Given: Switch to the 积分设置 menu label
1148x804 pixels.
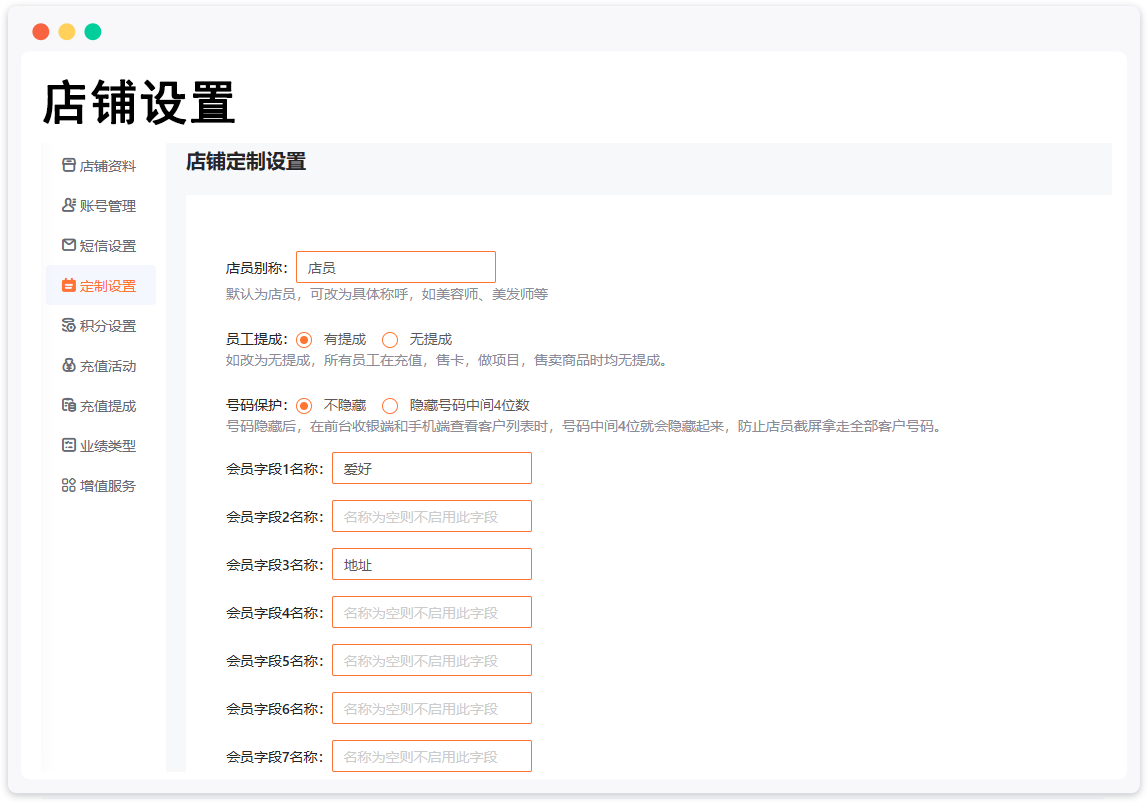Looking at the screenshot, I should [x=107, y=326].
